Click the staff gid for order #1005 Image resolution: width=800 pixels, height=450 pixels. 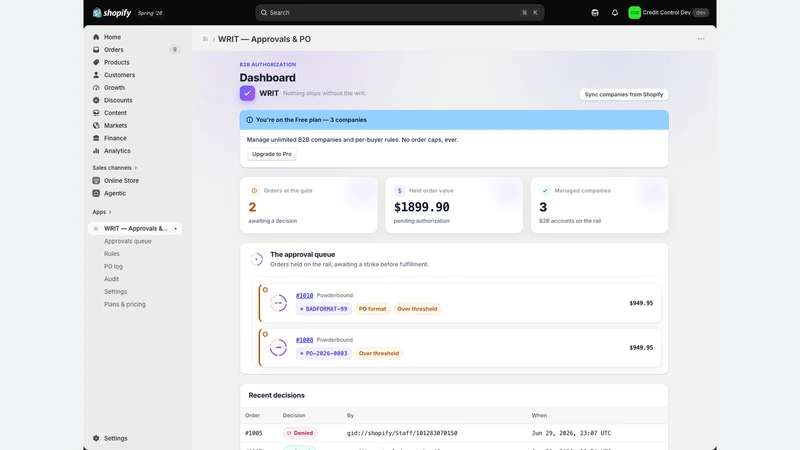click(x=402, y=433)
